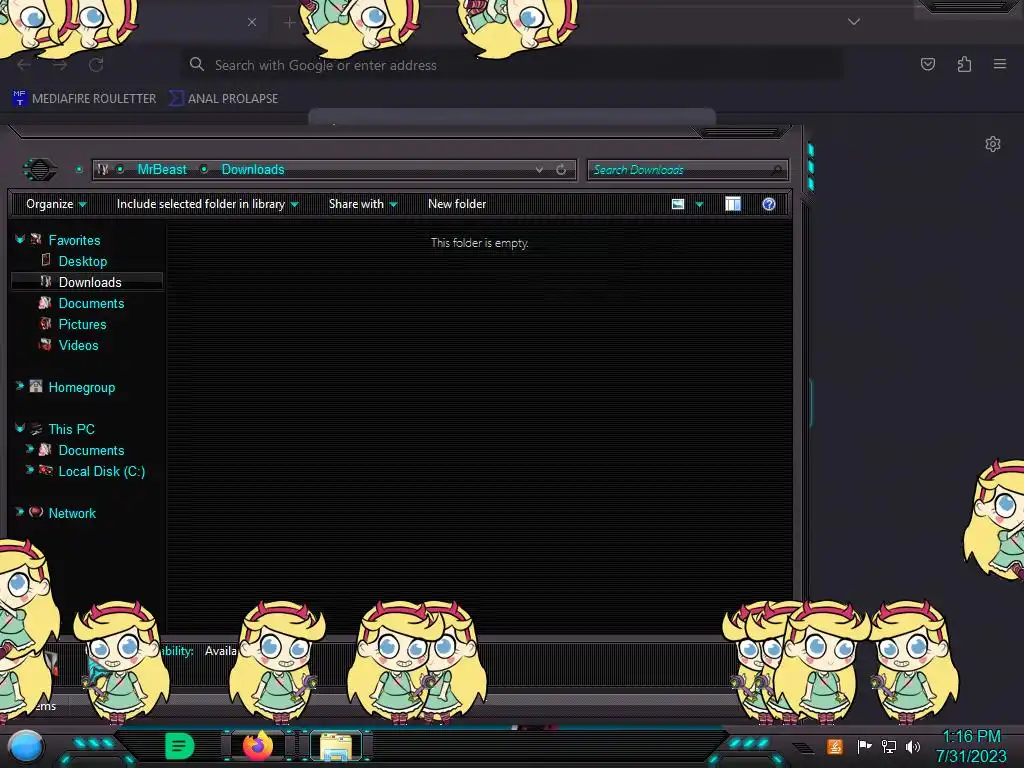Refresh the Downloads folder
The width and height of the screenshot is (1024, 768).
(x=561, y=170)
